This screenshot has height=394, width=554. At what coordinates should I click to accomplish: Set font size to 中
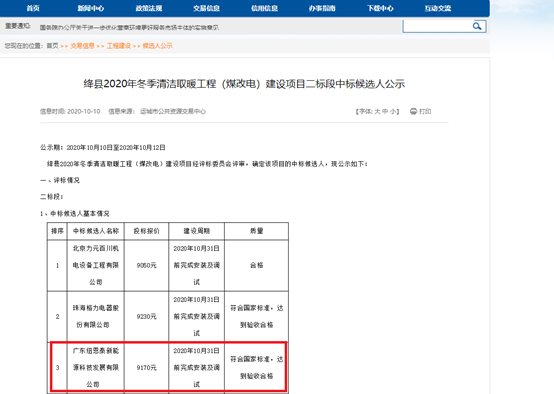pyautogui.click(x=385, y=112)
